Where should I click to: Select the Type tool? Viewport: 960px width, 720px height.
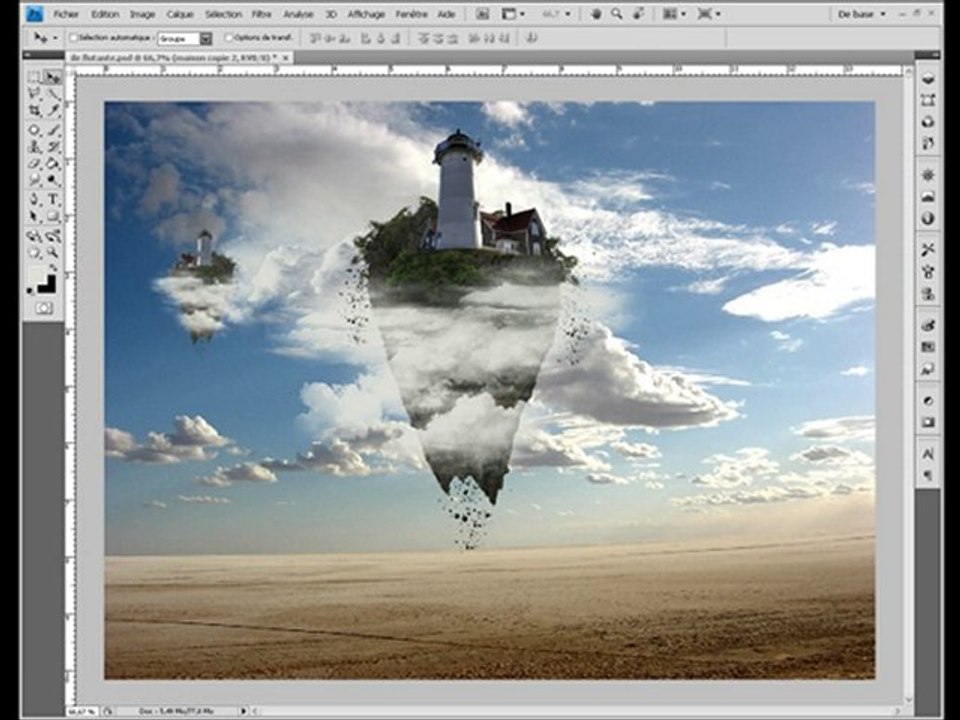[53, 199]
